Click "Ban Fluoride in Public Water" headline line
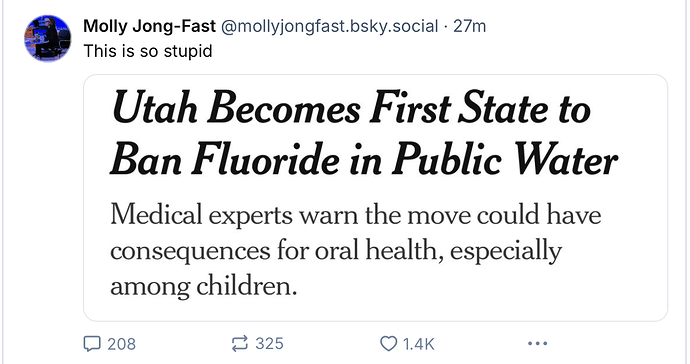The image size is (690, 364). click(363, 158)
